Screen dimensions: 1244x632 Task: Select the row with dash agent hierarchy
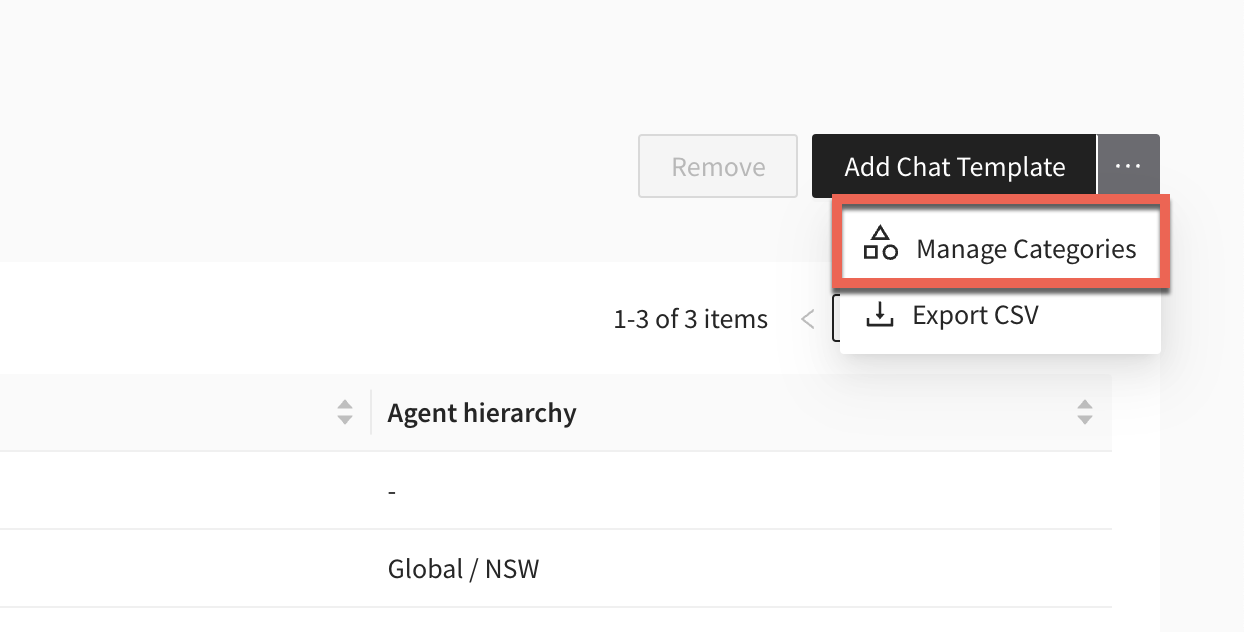click(556, 491)
